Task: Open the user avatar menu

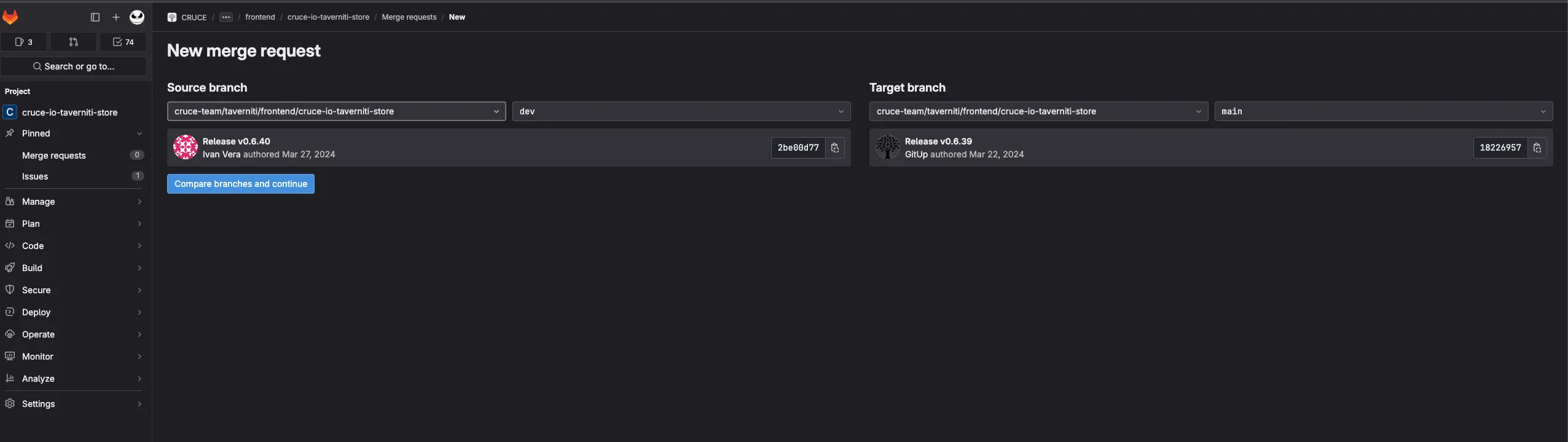Action: click(x=137, y=17)
